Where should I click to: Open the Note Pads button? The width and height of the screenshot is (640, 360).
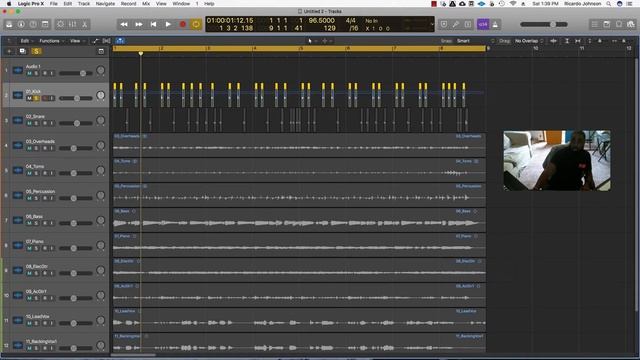pos(607,24)
